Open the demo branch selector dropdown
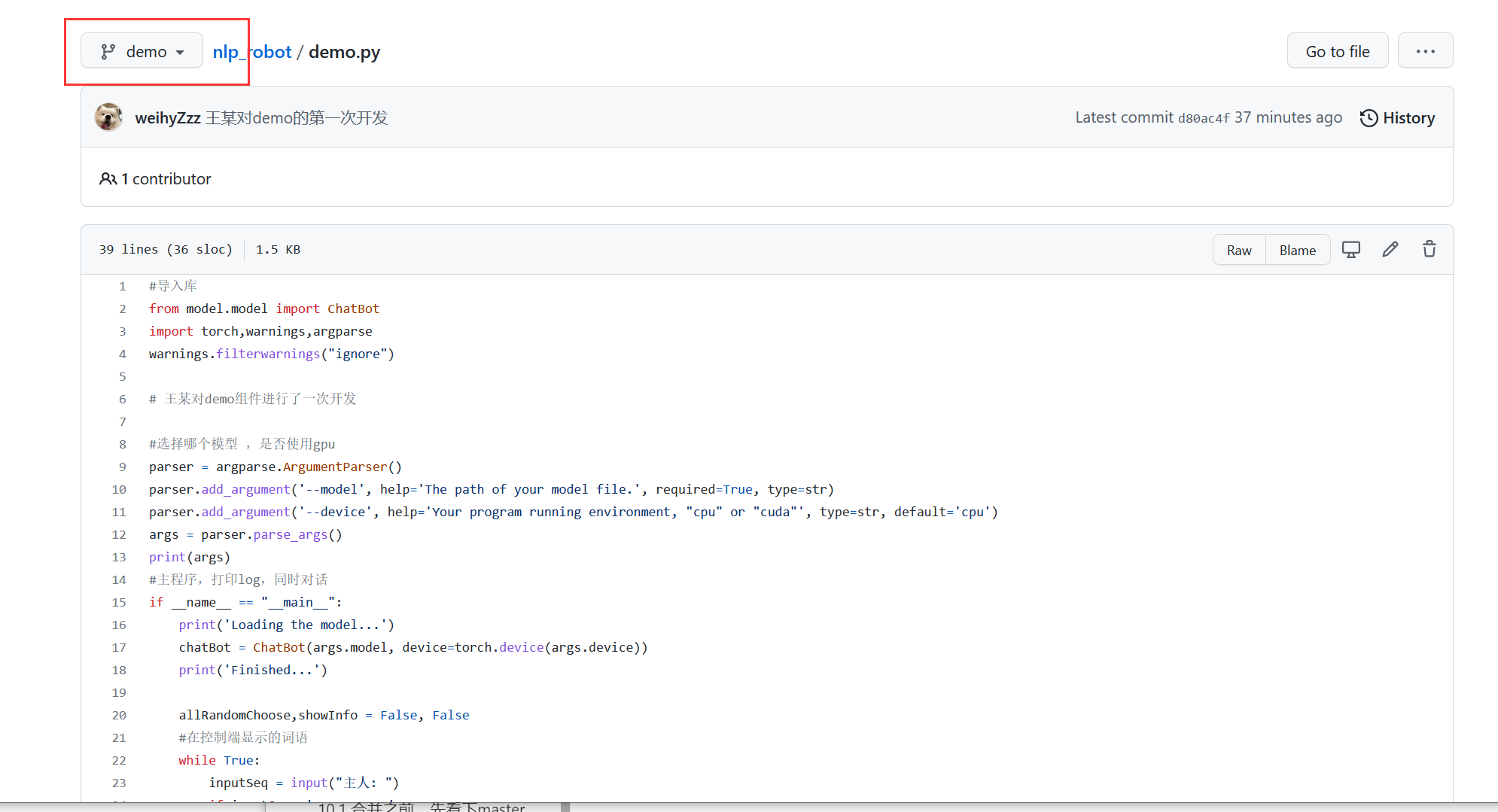Image resolution: width=1498 pixels, height=812 pixels. [x=142, y=51]
